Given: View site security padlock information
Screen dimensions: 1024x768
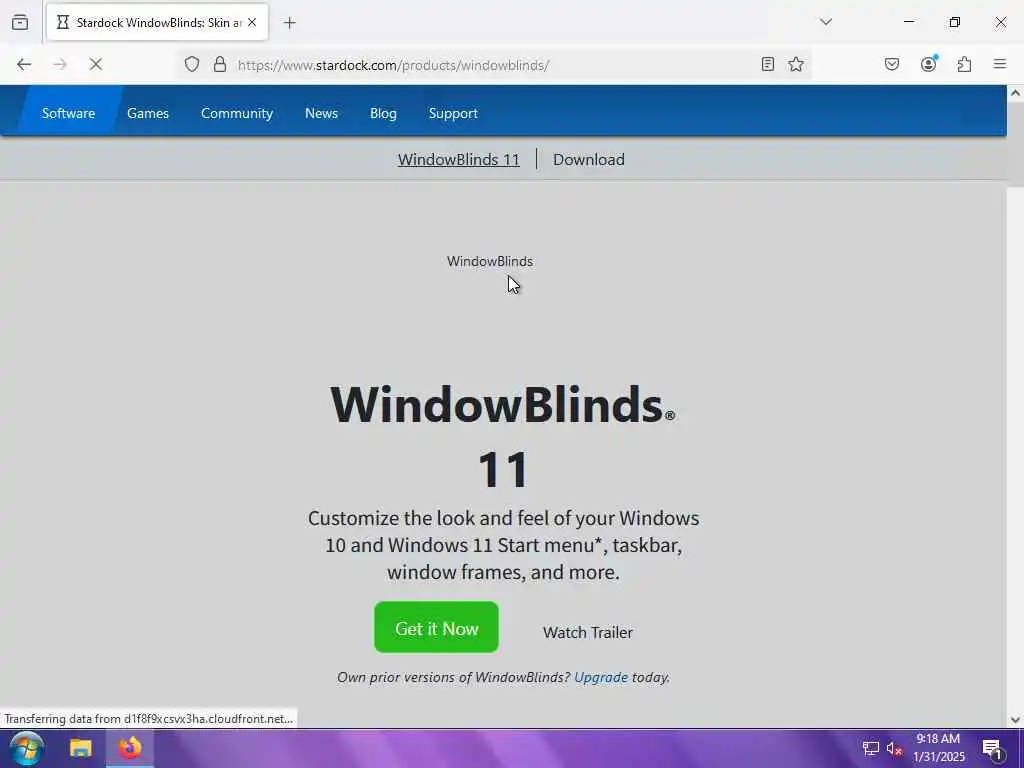Looking at the screenshot, I should [220, 64].
